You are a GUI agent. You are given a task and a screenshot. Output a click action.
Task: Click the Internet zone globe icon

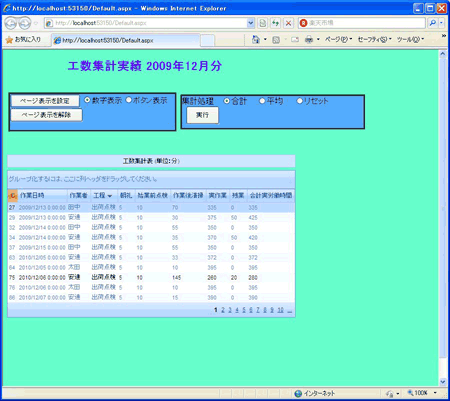[x=298, y=394]
